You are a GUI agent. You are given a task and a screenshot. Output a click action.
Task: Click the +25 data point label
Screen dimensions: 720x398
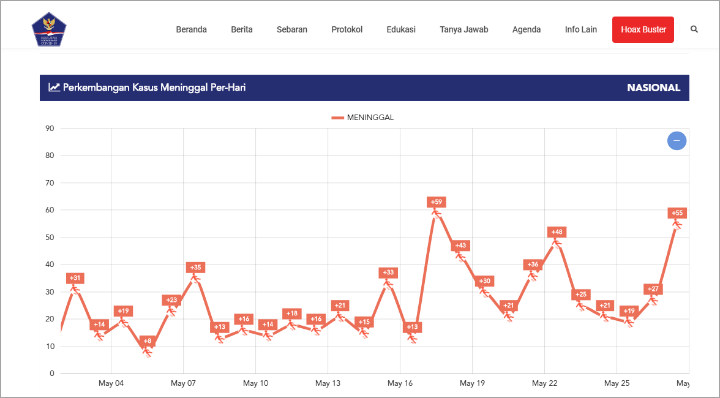coord(581,295)
